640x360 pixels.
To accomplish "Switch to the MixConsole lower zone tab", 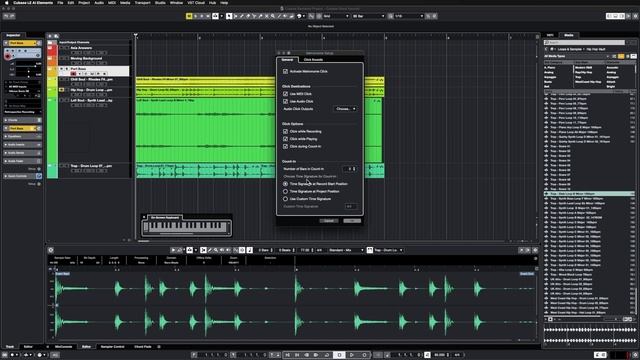I will (x=64, y=347).
